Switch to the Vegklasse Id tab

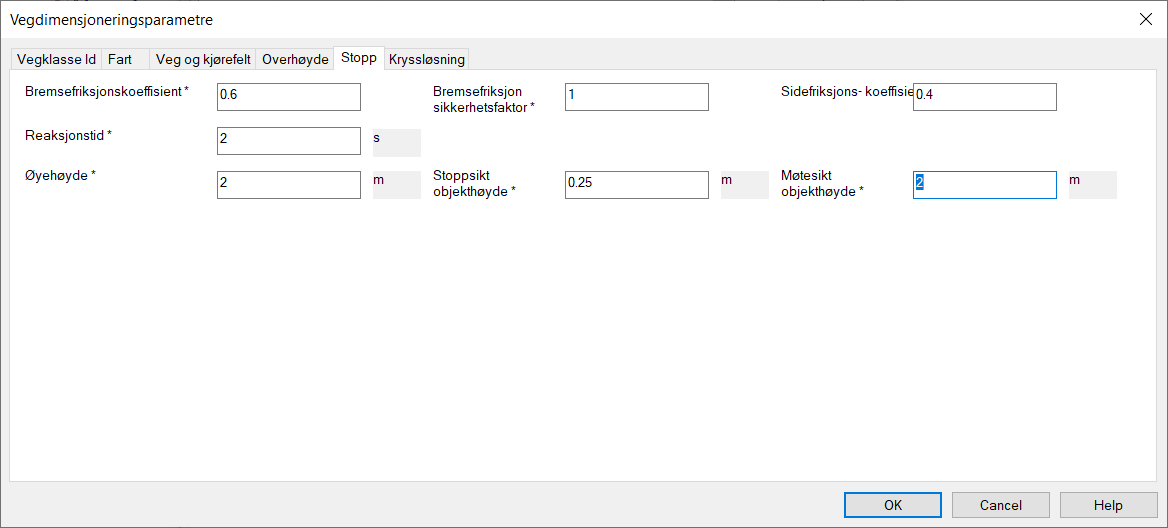point(56,59)
